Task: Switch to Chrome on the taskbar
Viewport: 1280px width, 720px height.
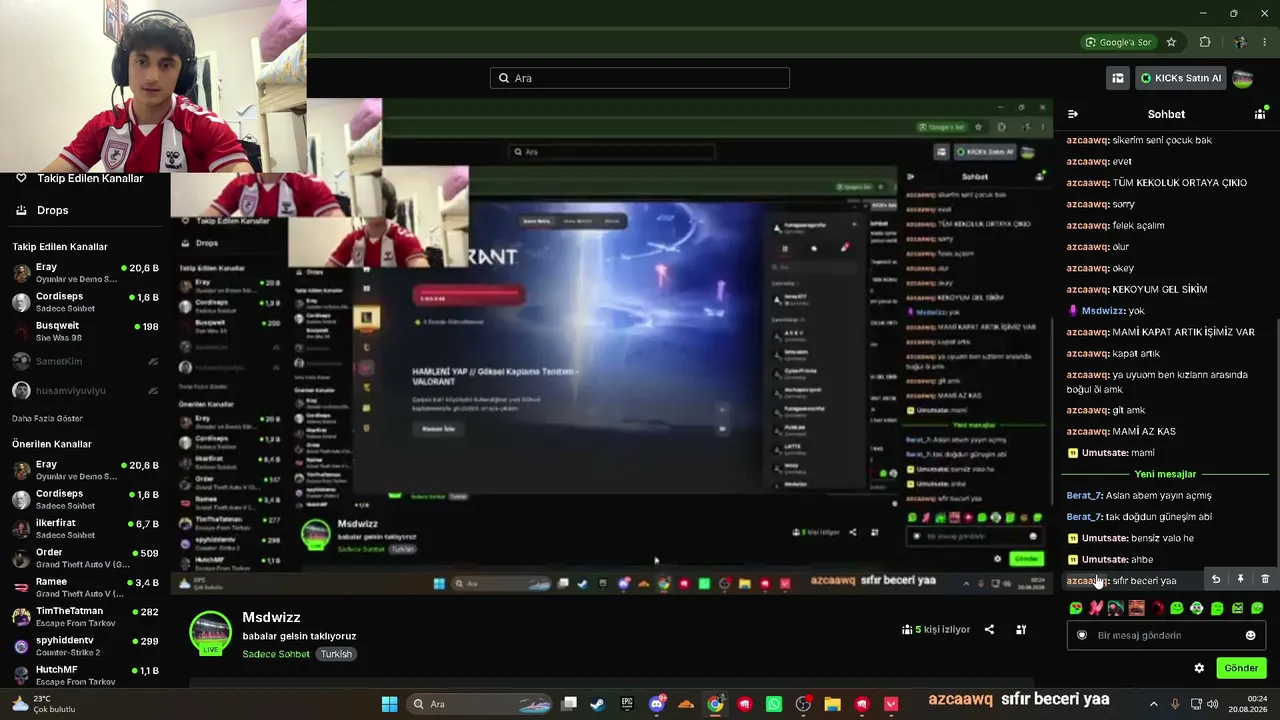Action: 715,704
